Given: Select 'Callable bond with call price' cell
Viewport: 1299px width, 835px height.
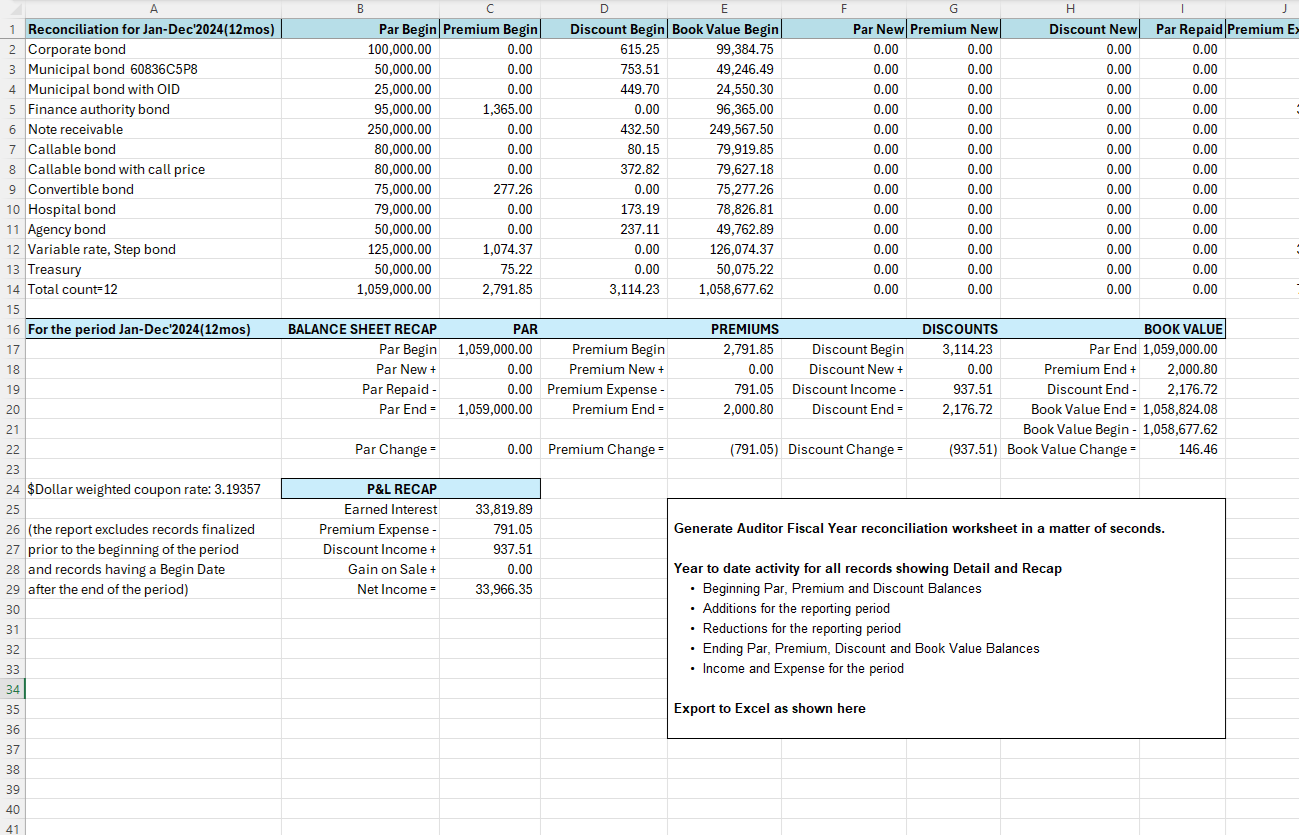Looking at the screenshot, I should (153, 169).
